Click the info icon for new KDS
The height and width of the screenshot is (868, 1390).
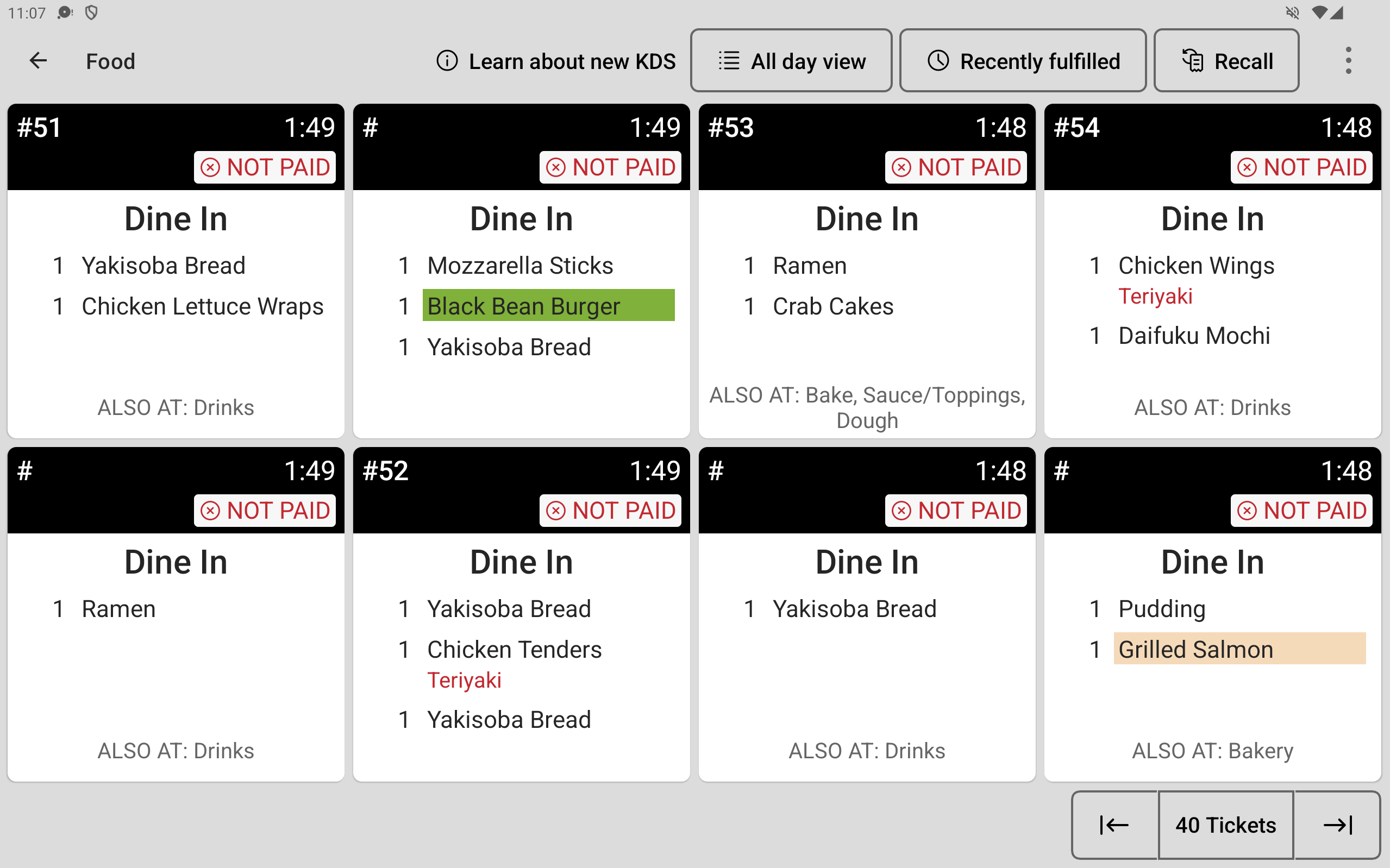click(447, 61)
